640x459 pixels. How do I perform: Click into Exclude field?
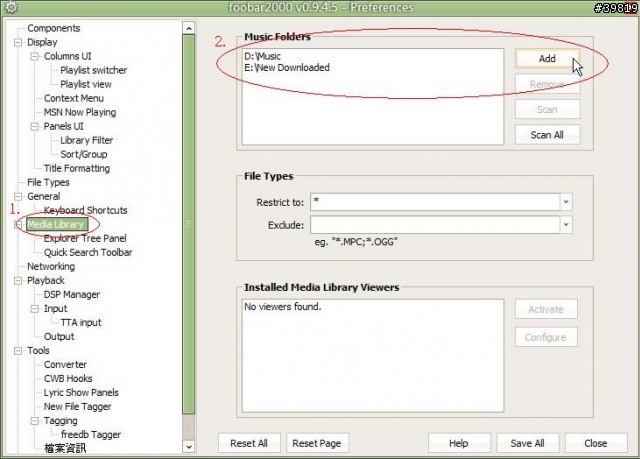(x=435, y=225)
